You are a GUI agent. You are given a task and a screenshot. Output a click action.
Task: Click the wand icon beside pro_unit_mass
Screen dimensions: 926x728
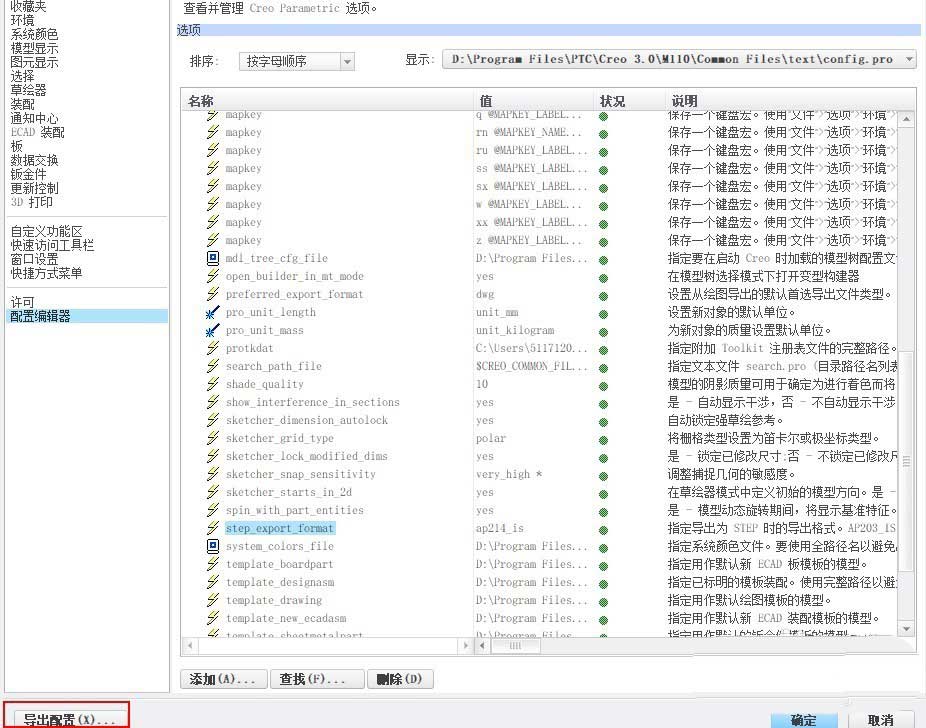pos(213,330)
